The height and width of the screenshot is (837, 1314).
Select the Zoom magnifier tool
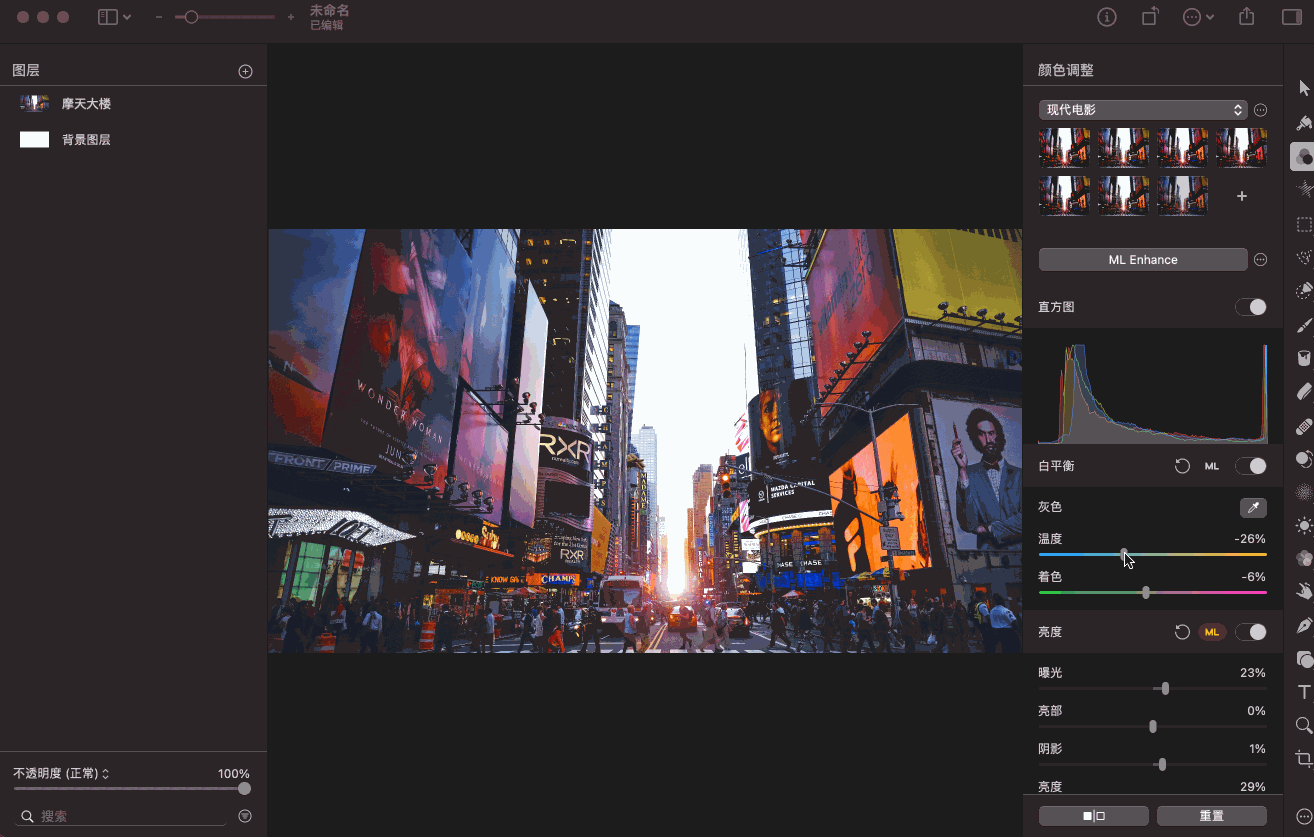[1304, 725]
